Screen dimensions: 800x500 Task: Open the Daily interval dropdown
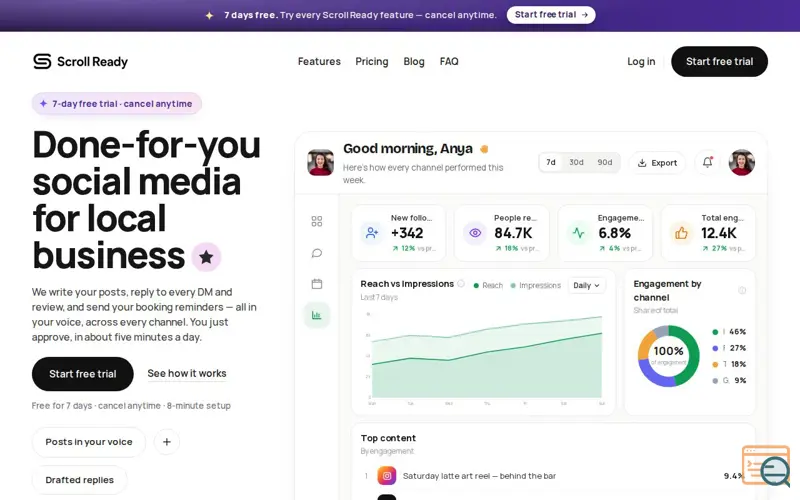point(587,285)
